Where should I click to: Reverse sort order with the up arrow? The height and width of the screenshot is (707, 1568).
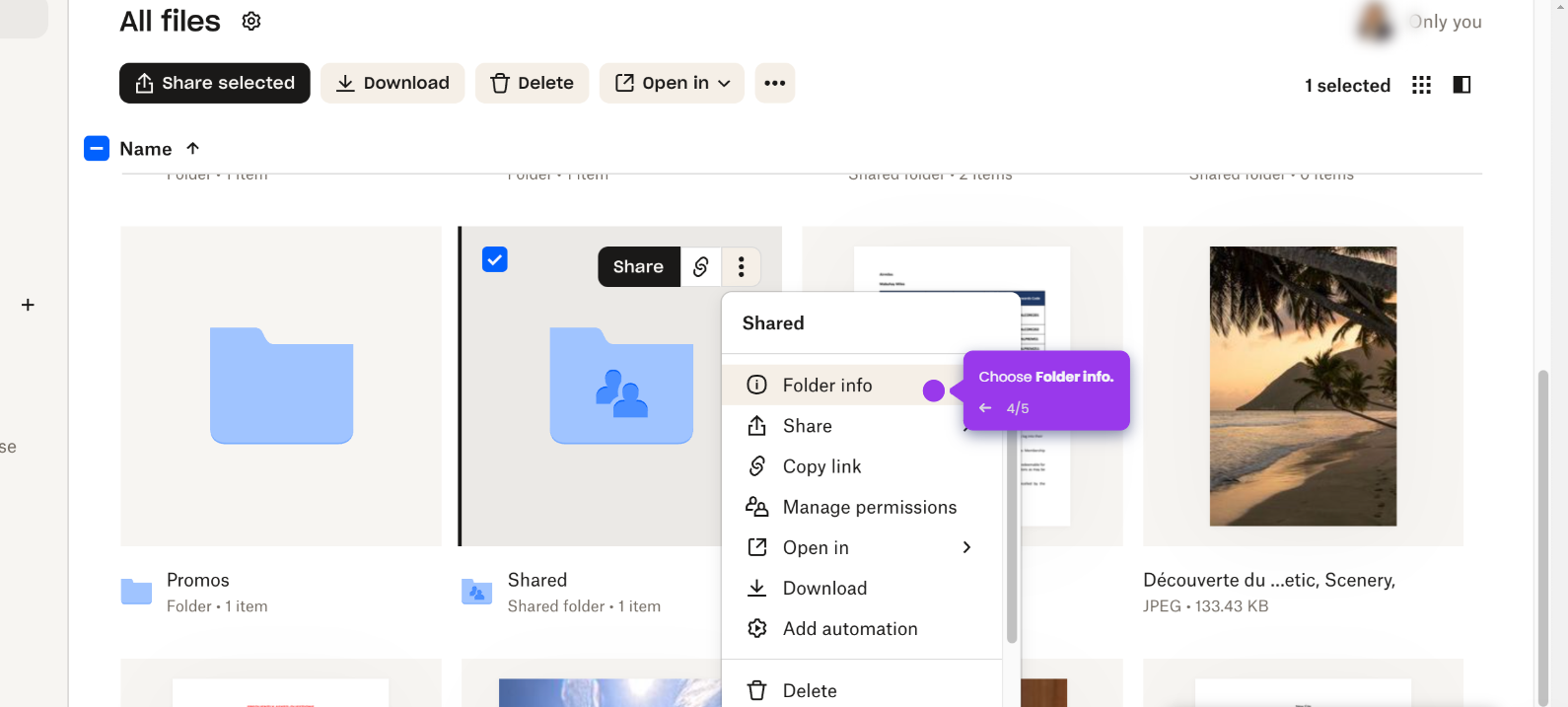[x=193, y=148]
